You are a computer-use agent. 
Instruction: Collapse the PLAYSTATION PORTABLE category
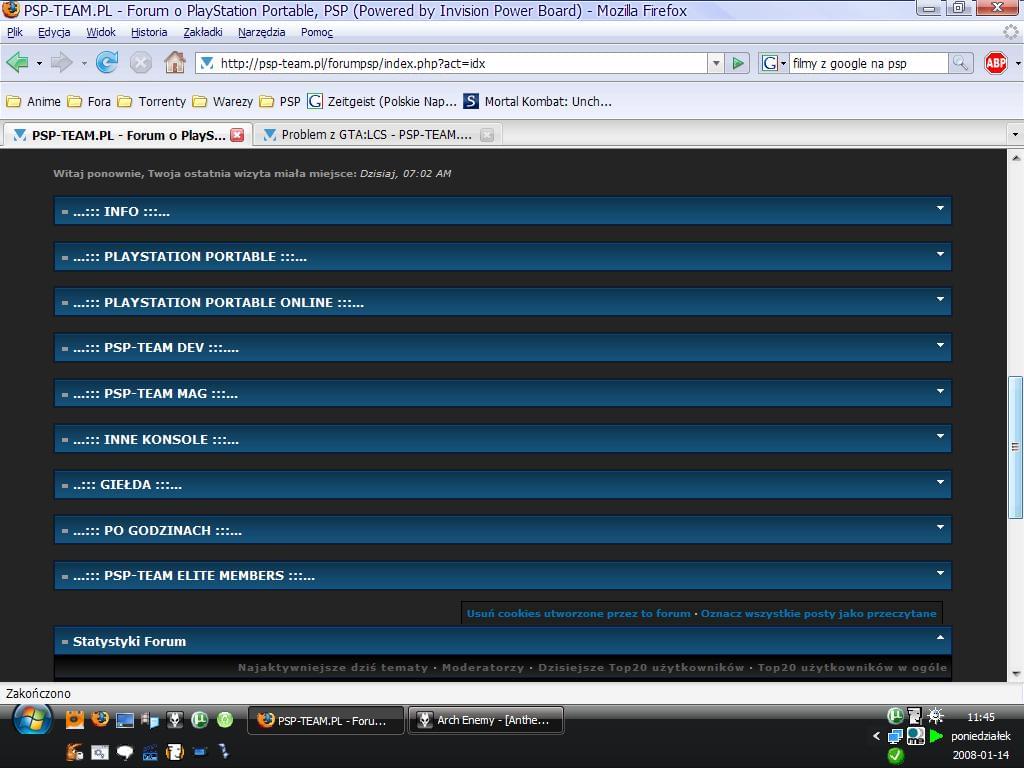pos(940,254)
